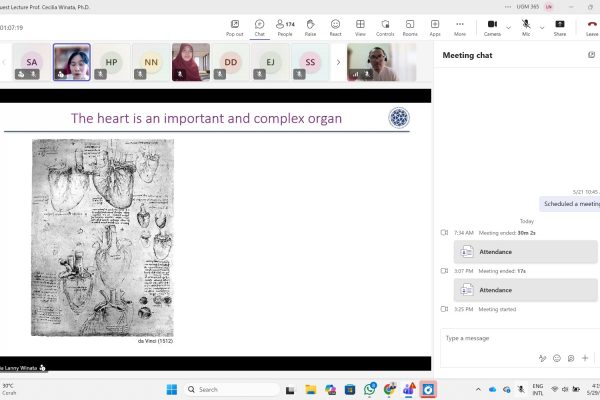Click the Scheduled a meeting message
The width and height of the screenshot is (600, 400).
[x=570, y=204]
